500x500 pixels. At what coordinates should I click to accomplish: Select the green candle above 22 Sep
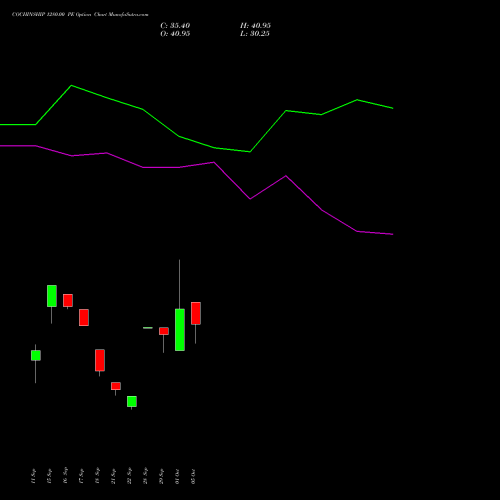[x=132, y=401]
